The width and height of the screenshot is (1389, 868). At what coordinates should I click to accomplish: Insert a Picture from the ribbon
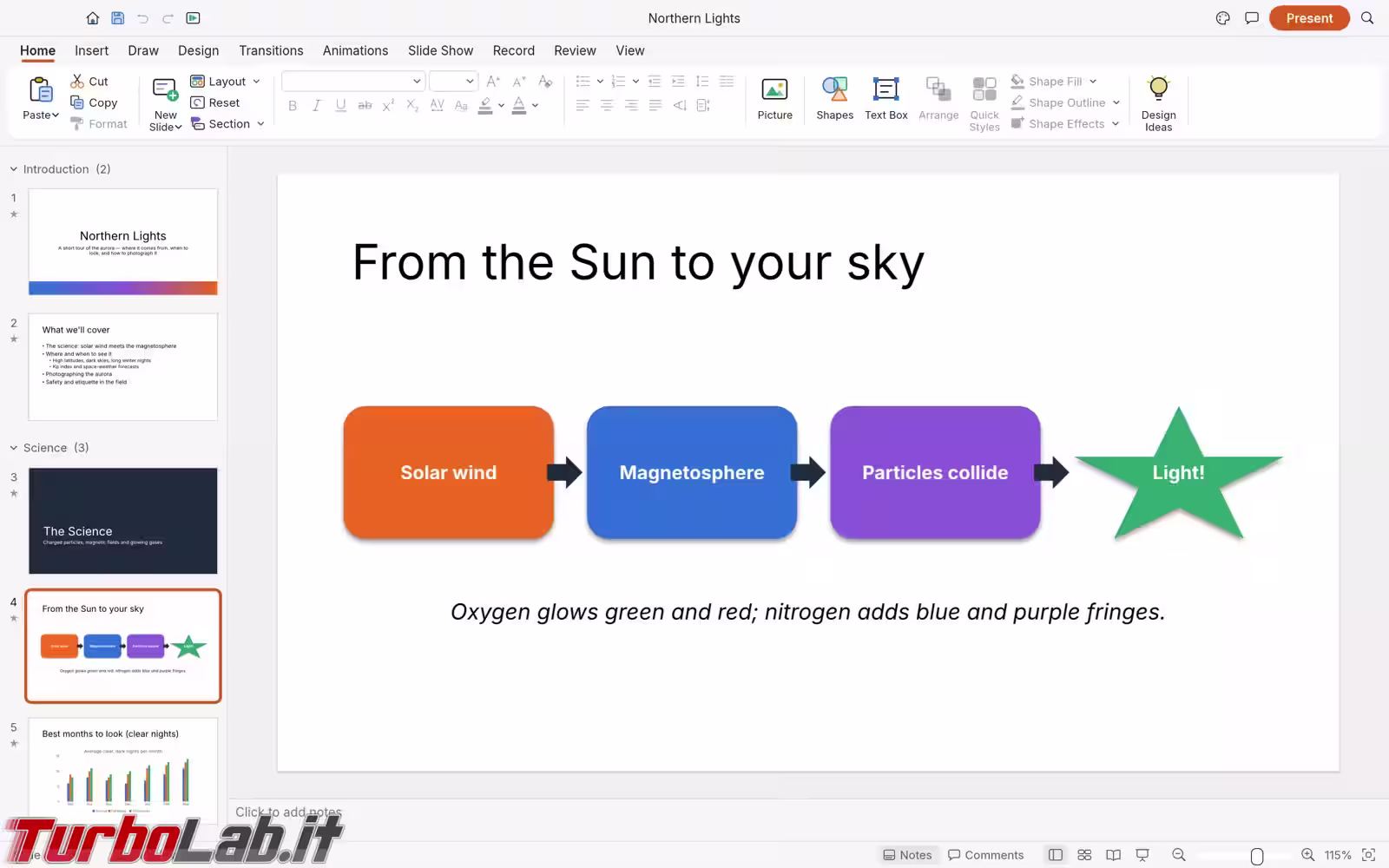point(774,98)
